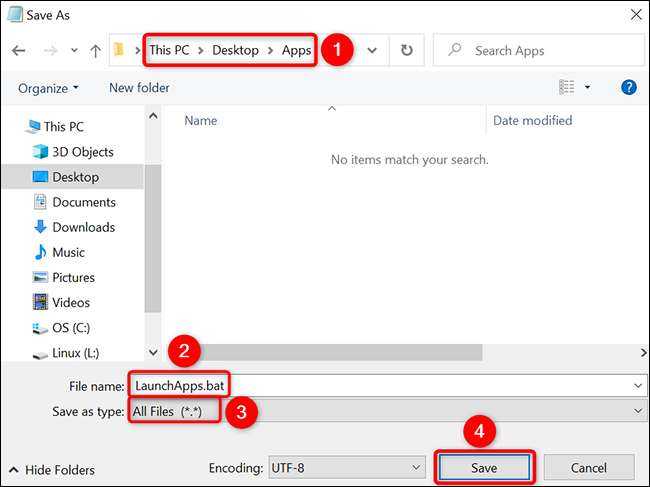Click the folder icon in address bar
This screenshot has height=487, width=650.
point(119,50)
